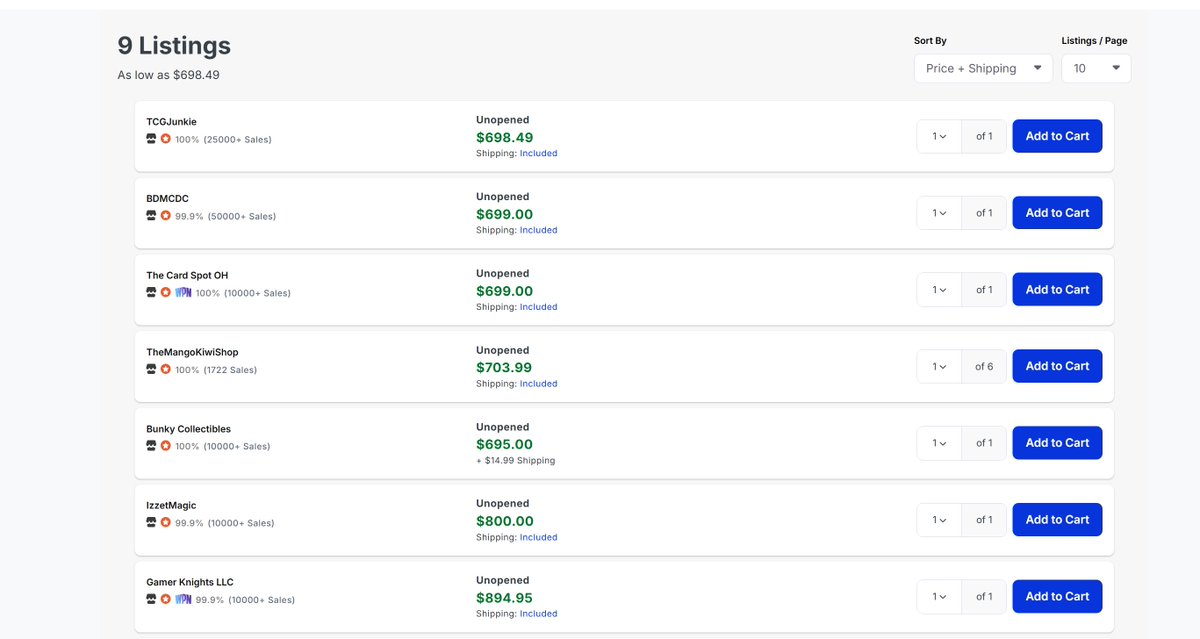The width and height of the screenshot is (1200, 639).
Task: Click '(50000+ Sales)' rating text
Action: 242,217
